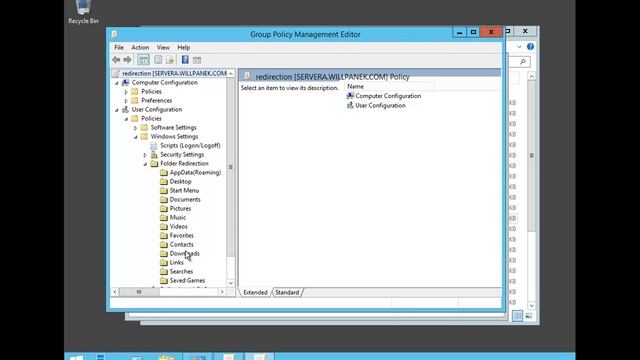The image size is (640, 360).
Task: Select the redirection [SERVERA.WILLPANEK.COM] root node
Action: [174, 73]
